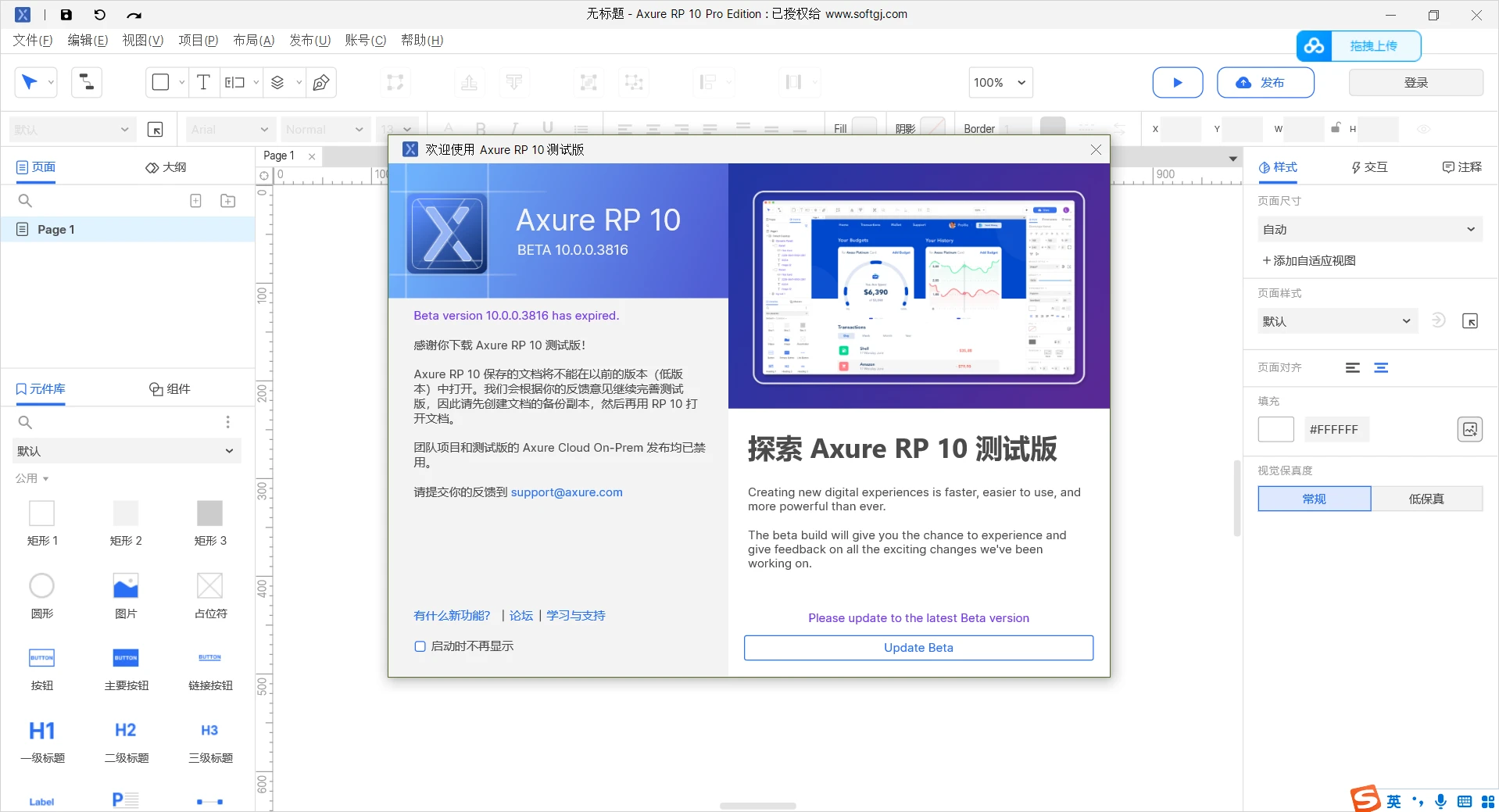The height and width of the screenshot is (812, 1499).
Task: Click the preview (play) icon
Action: click(1179, 82)
